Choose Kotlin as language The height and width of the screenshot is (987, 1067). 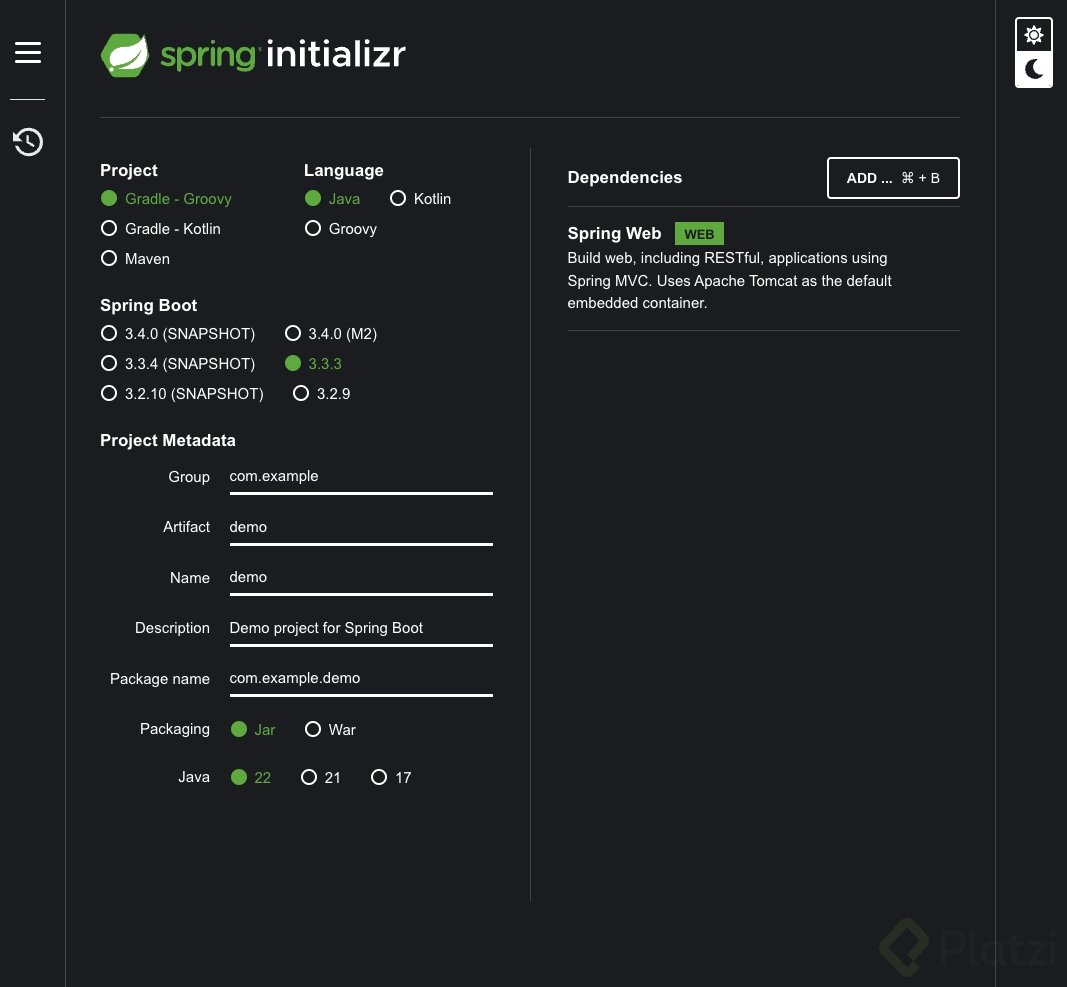421,199
